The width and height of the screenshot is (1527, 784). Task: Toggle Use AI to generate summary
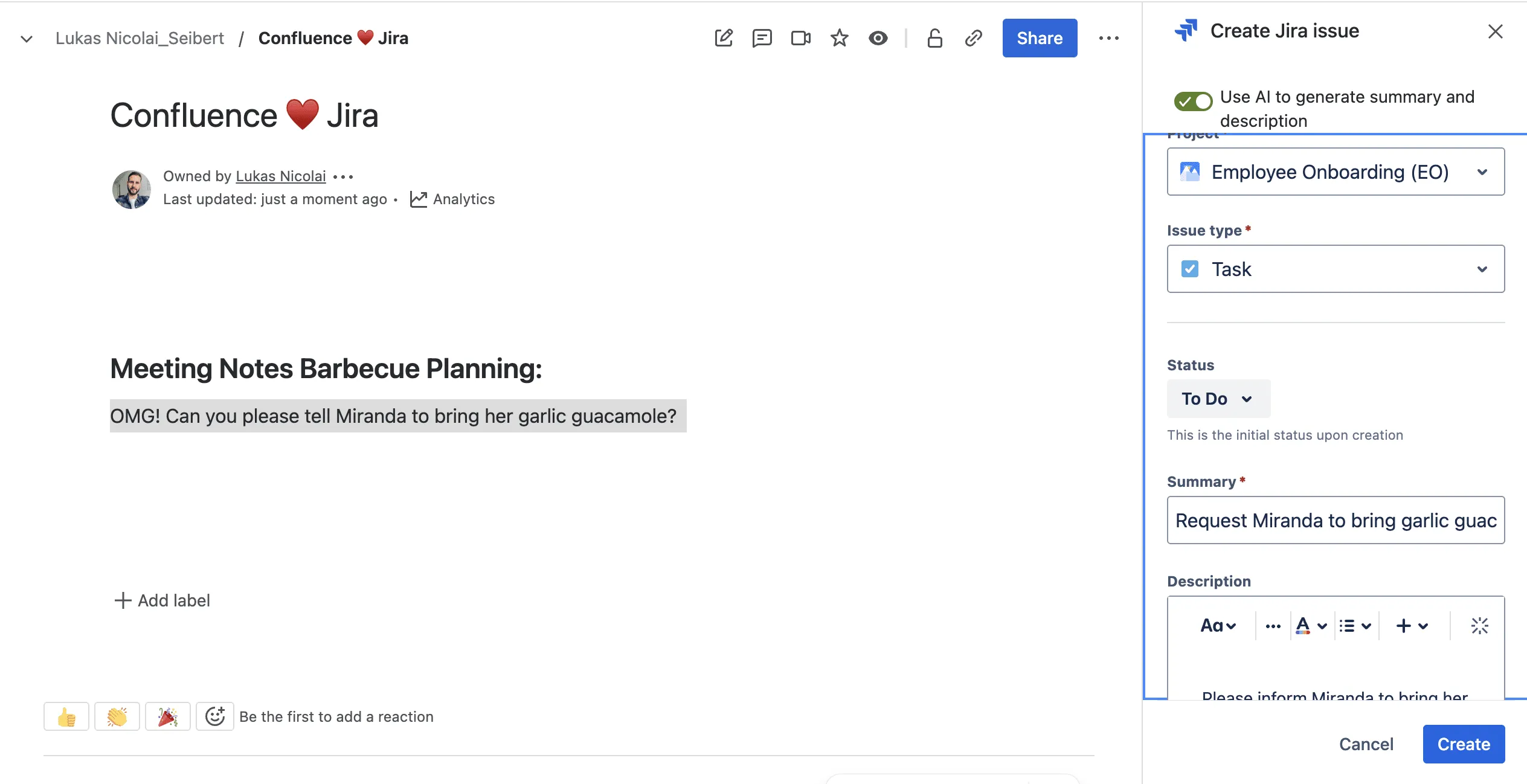1193,101
